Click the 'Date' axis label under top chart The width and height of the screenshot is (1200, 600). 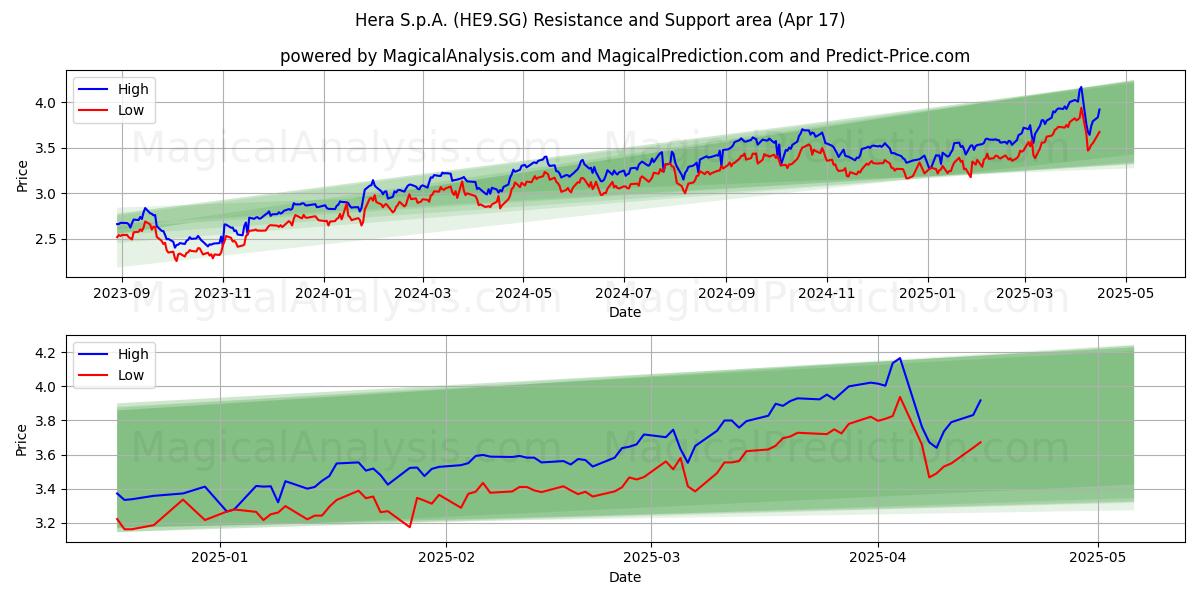pos(625,313)
